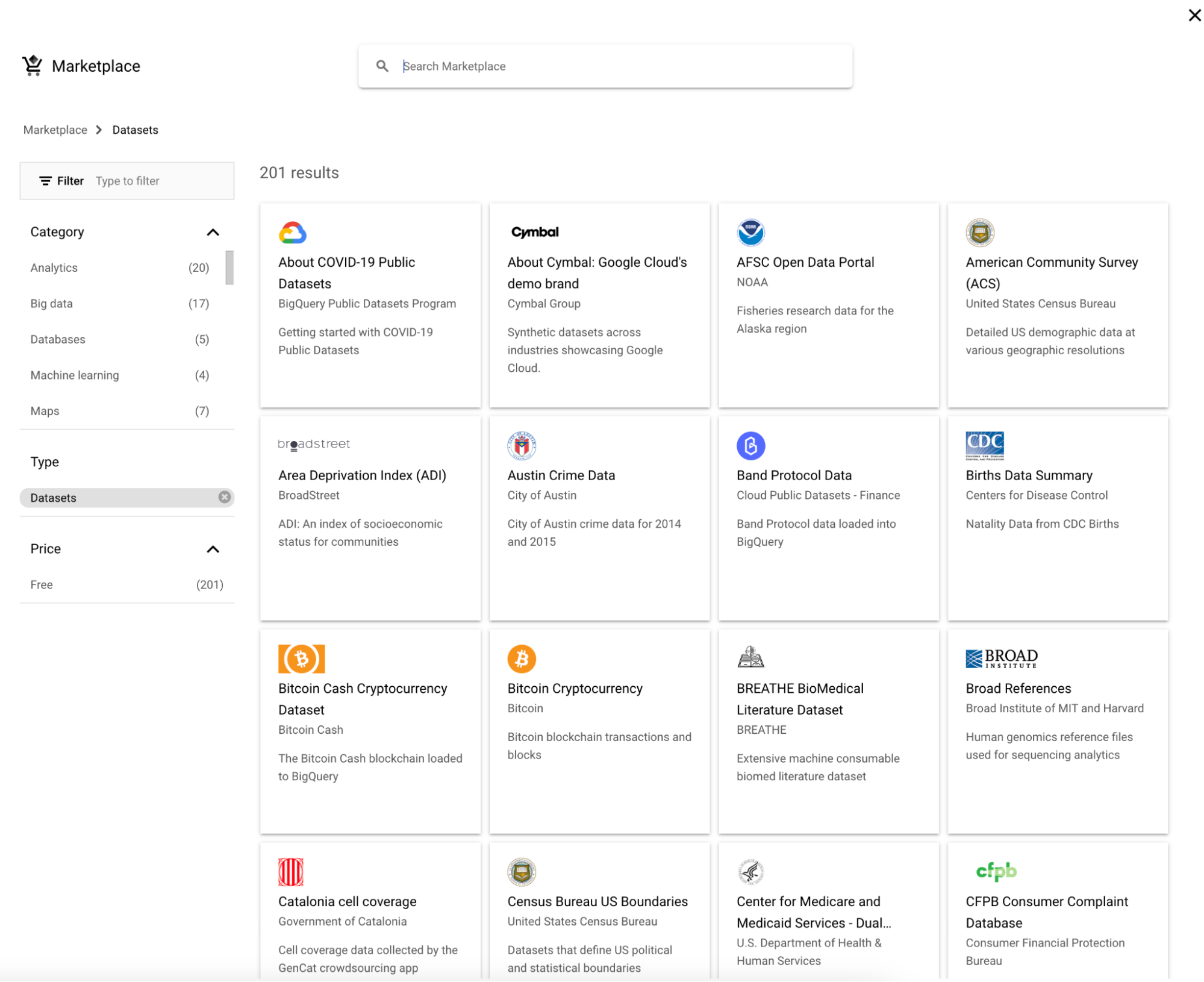Click the City of Austin seal icon
This screenshot has height=982, width=1204.
[522, 446]
